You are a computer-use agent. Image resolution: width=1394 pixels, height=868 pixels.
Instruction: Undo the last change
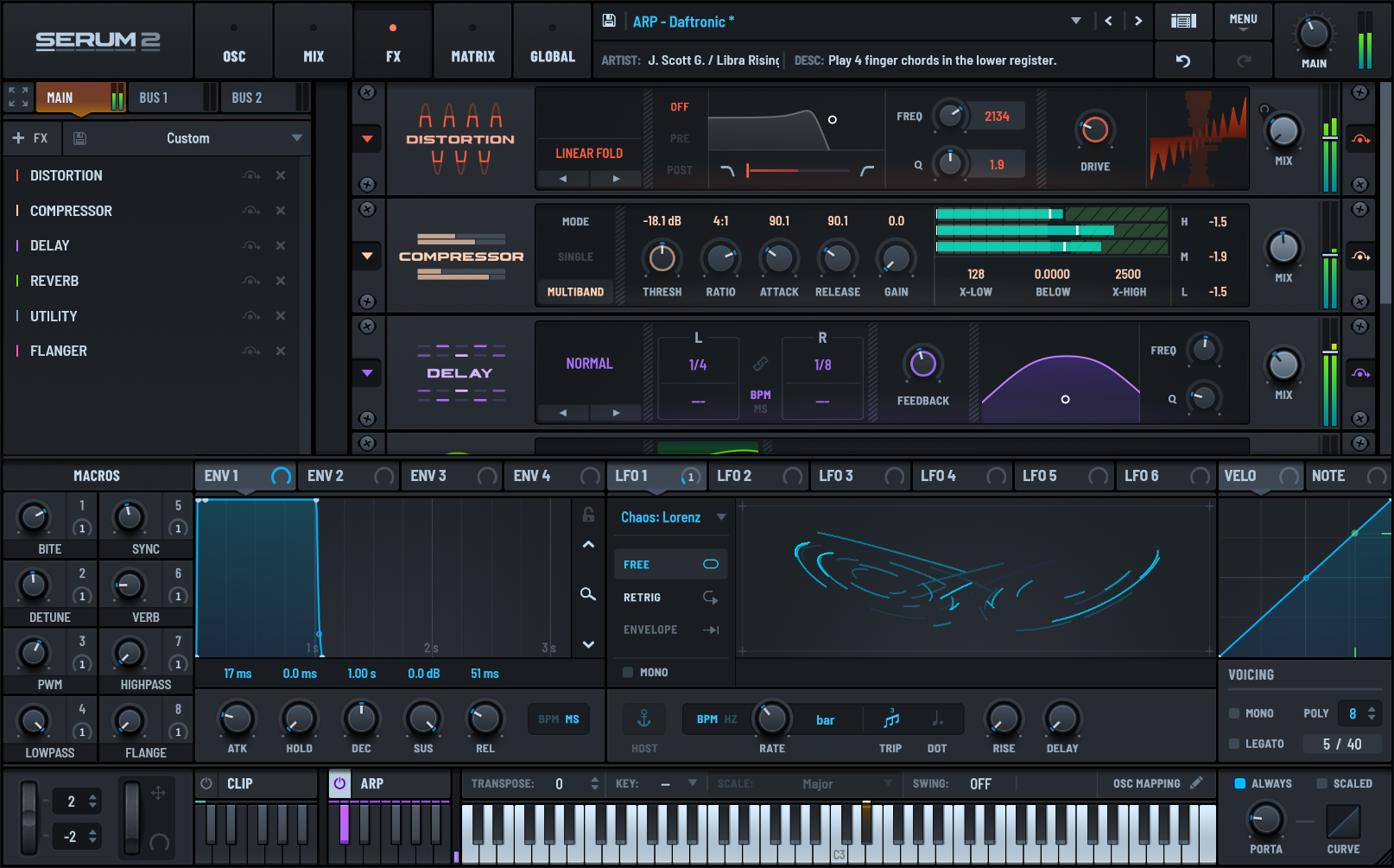[1183, 60]
